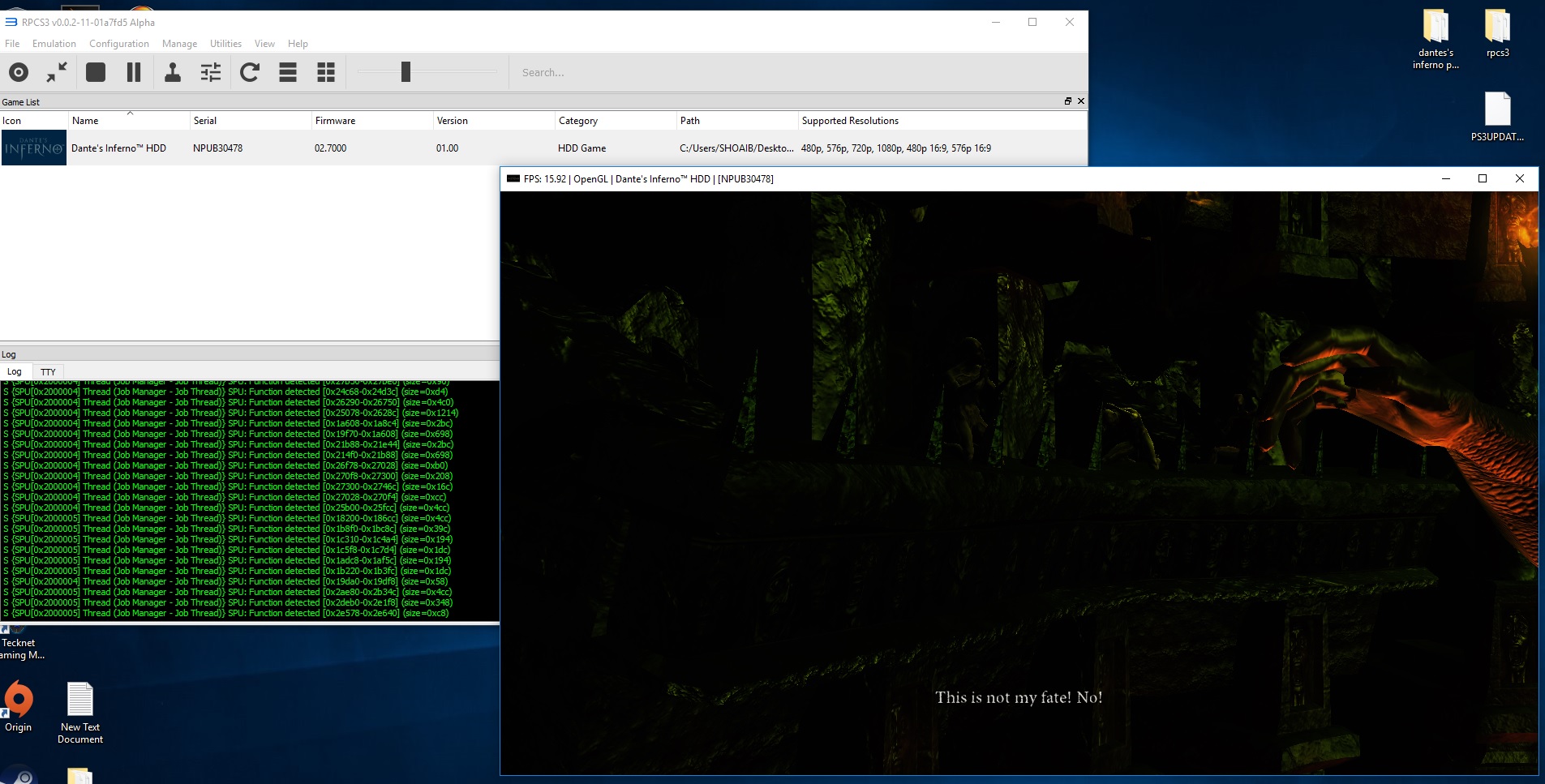Viewport: 1545px width, 784px height.
Task: Switch game list to list view
Action: pos(288,72)
